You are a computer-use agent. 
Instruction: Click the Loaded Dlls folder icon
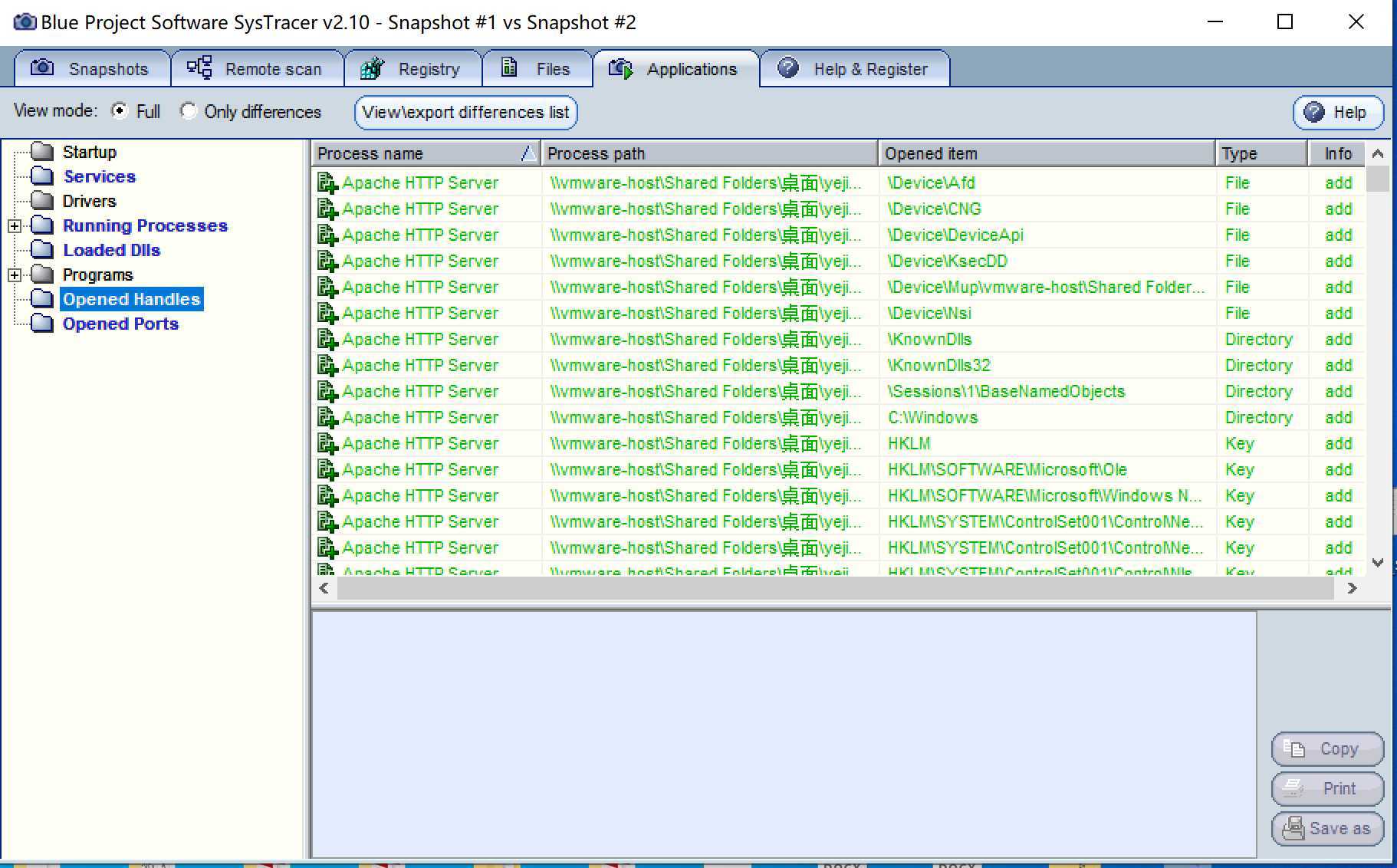pos(42,249)
